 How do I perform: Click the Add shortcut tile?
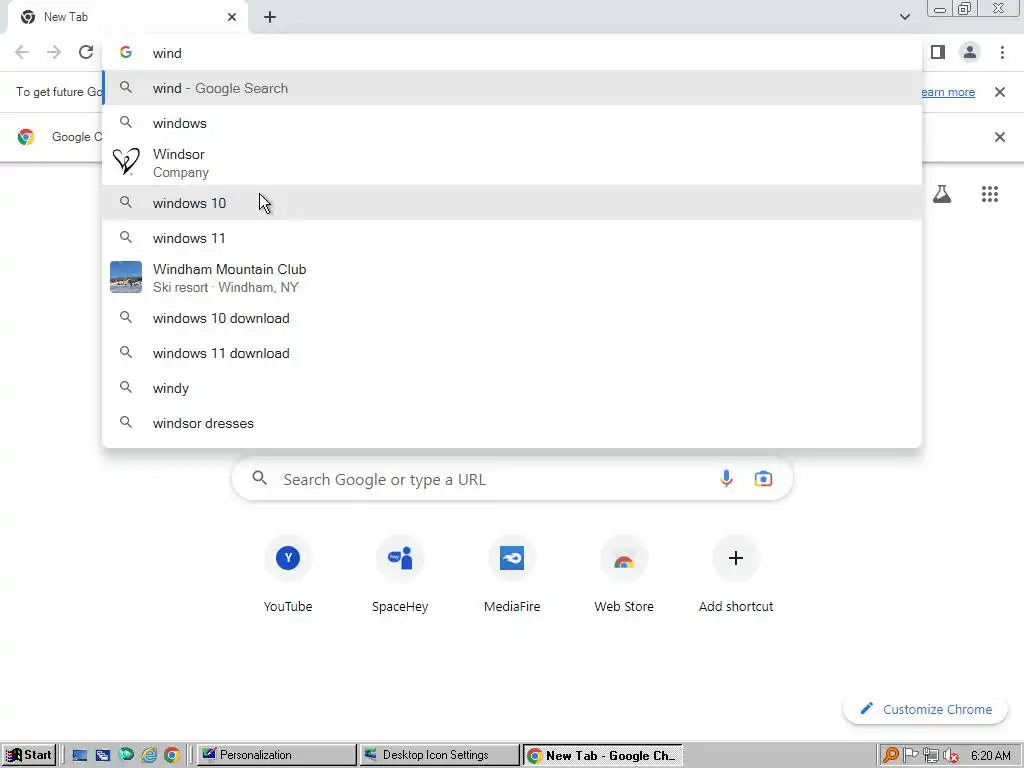click(736, 575)
